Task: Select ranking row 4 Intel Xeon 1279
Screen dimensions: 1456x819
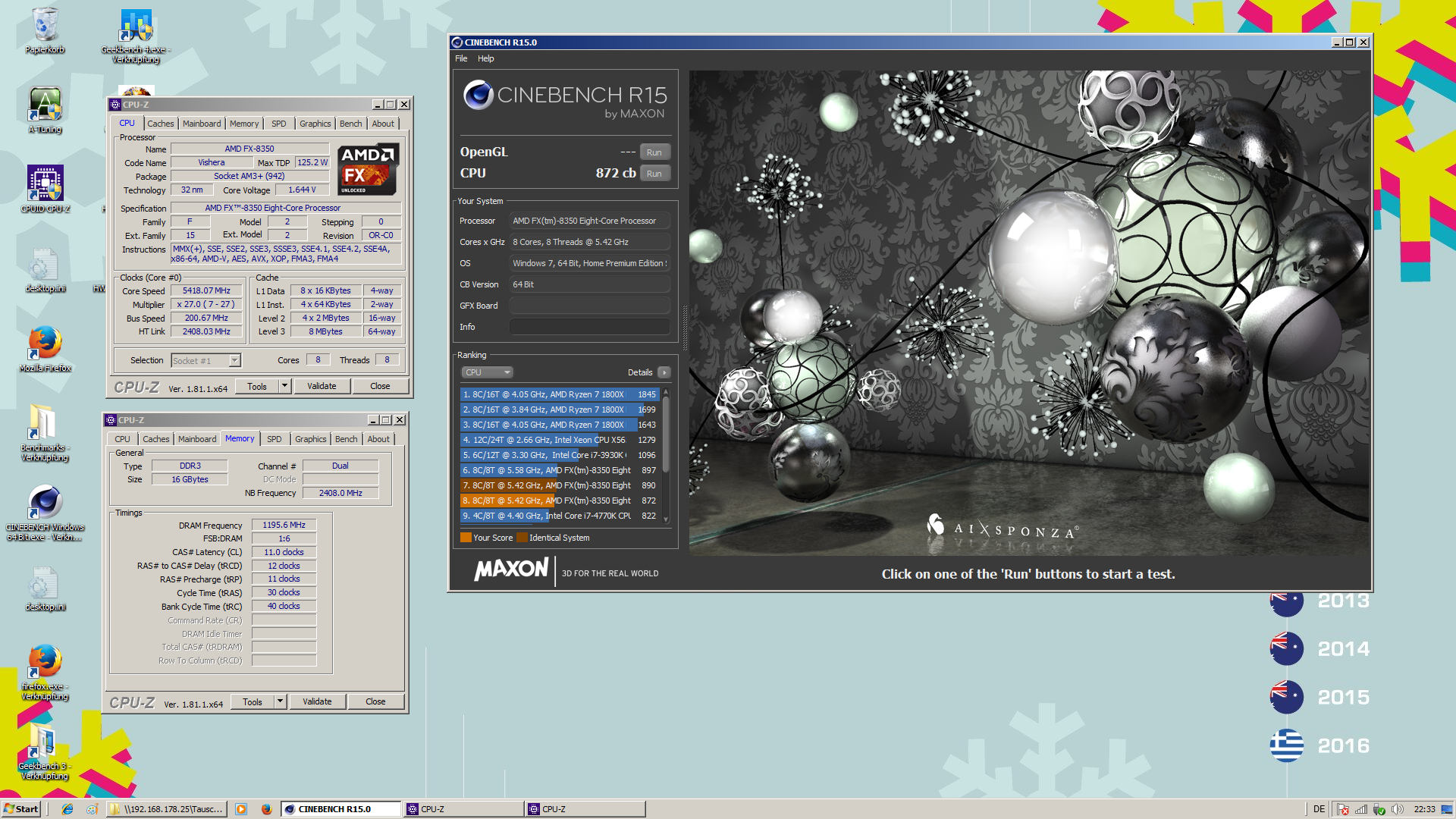Action: point(560,440)
